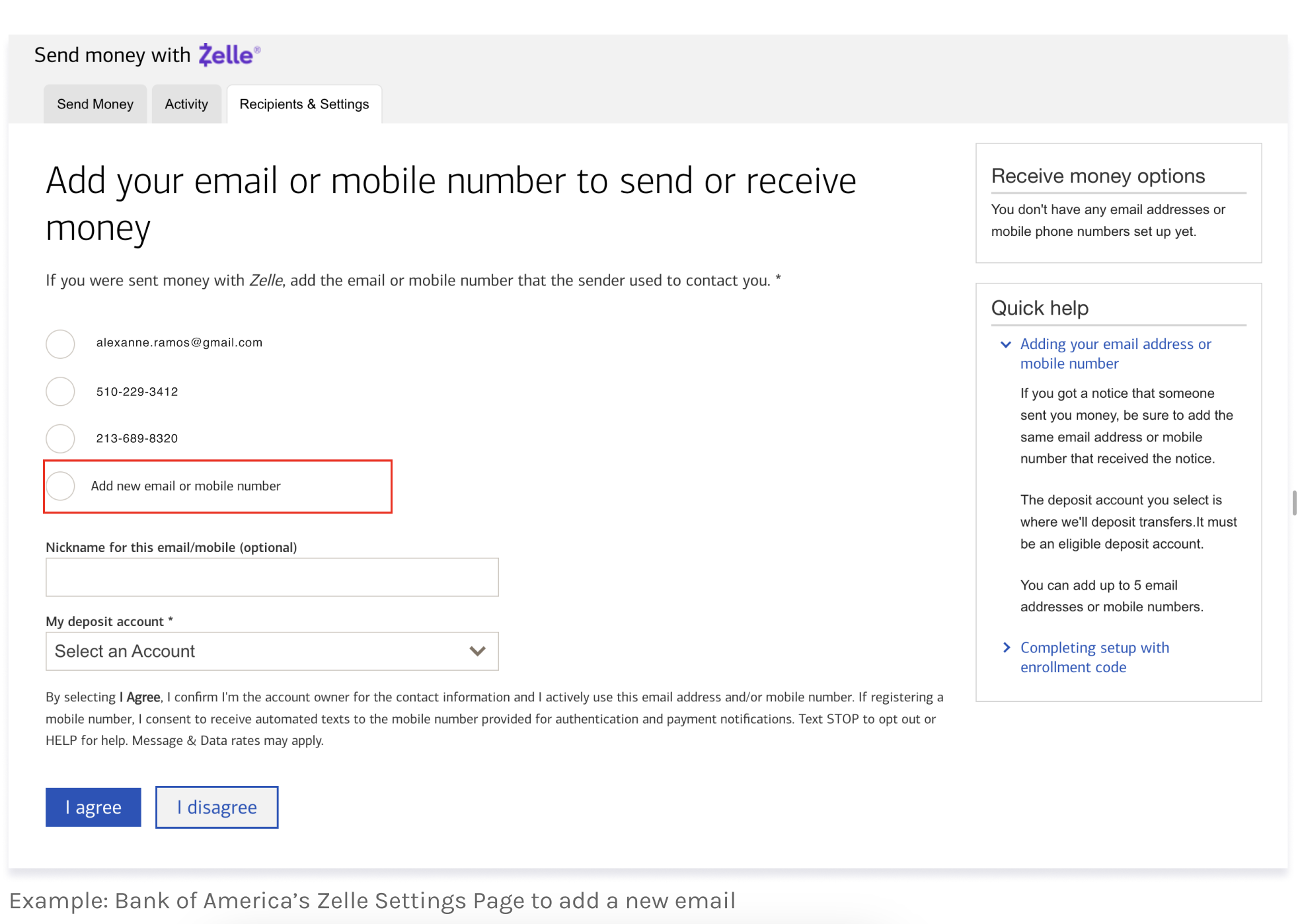Click the I agree button
Image resolution: width=1298 pixels, height=924 pixels.
[93, 807]
